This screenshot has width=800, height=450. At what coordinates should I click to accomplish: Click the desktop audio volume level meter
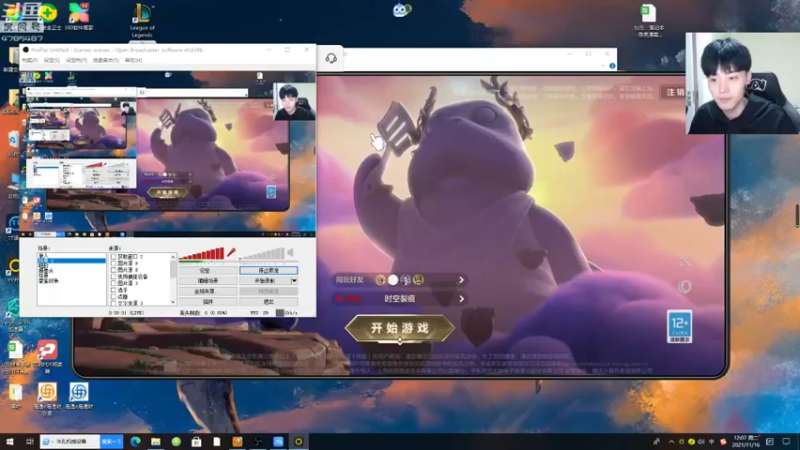pos(262,253)
